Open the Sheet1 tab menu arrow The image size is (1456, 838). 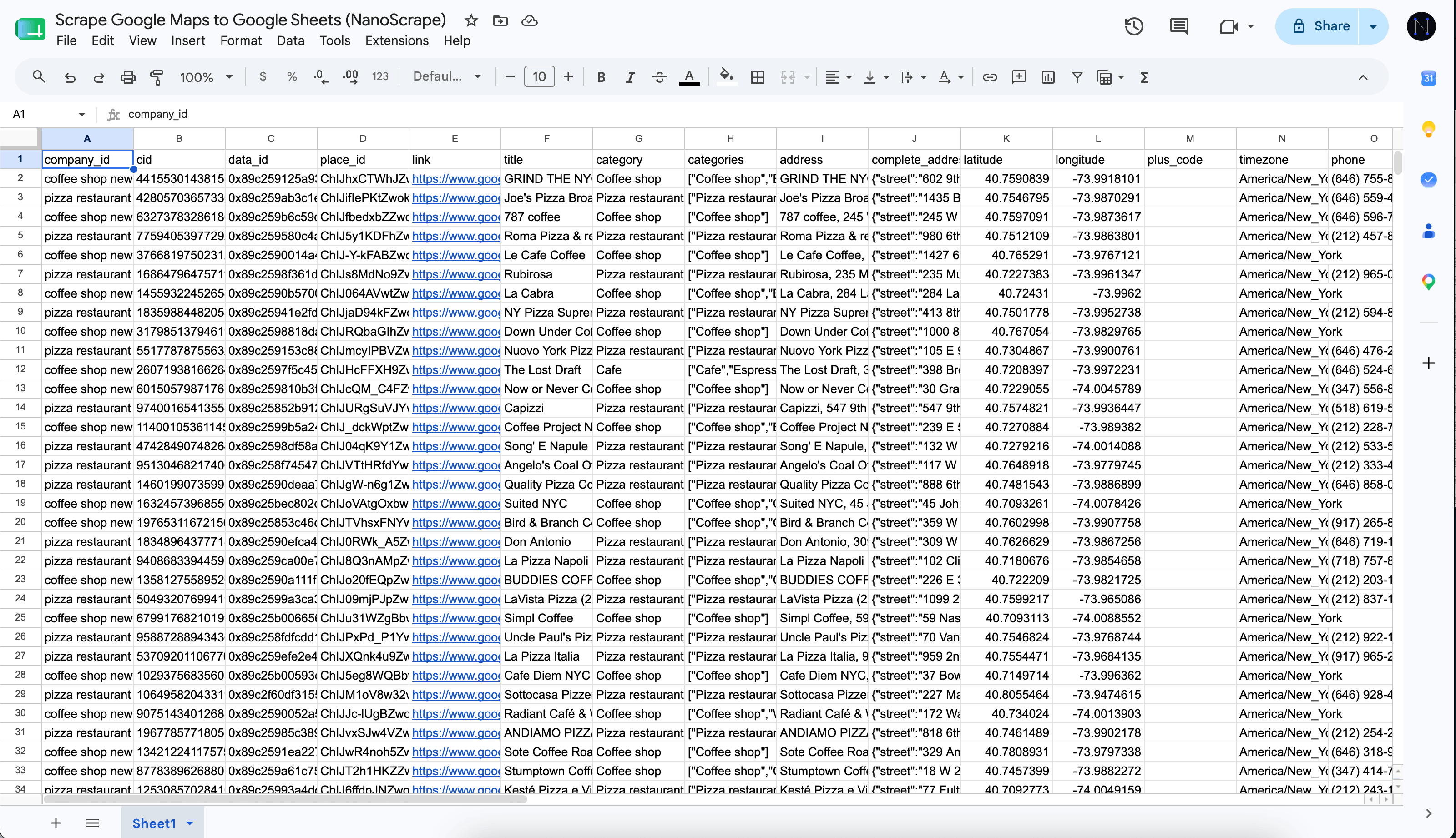click(190, 823)
